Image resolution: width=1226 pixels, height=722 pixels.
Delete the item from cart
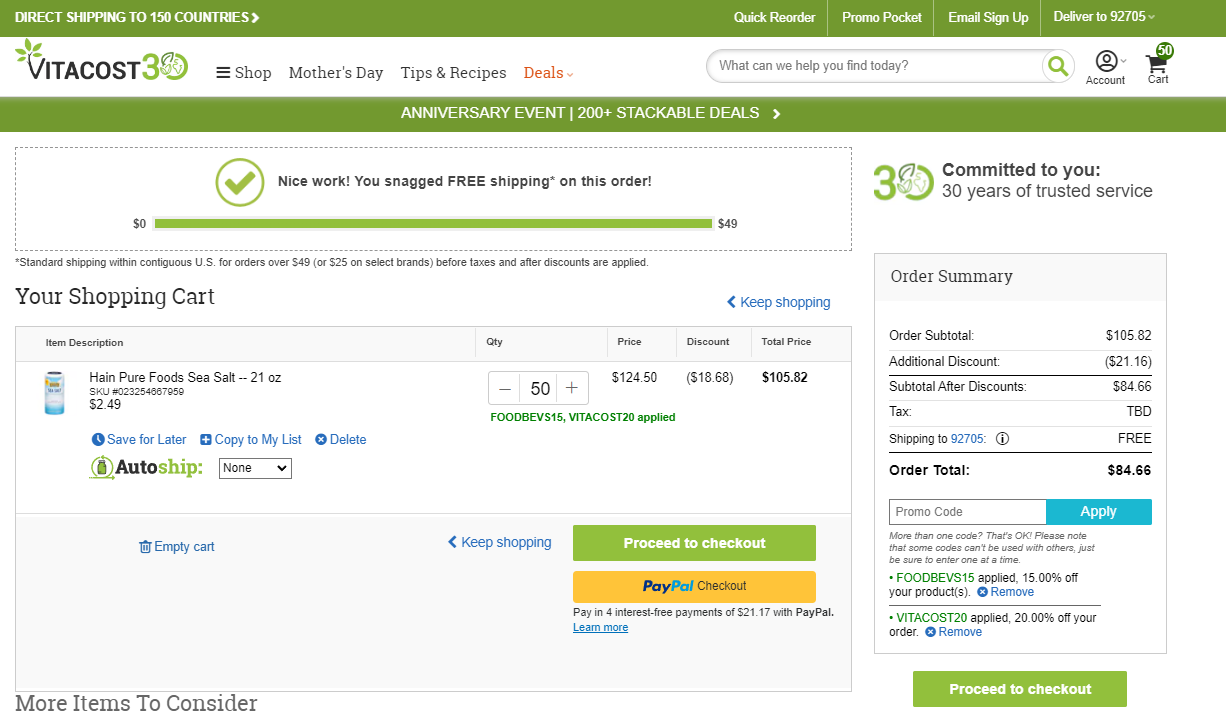pyautogui.click(x=341, y=440)
